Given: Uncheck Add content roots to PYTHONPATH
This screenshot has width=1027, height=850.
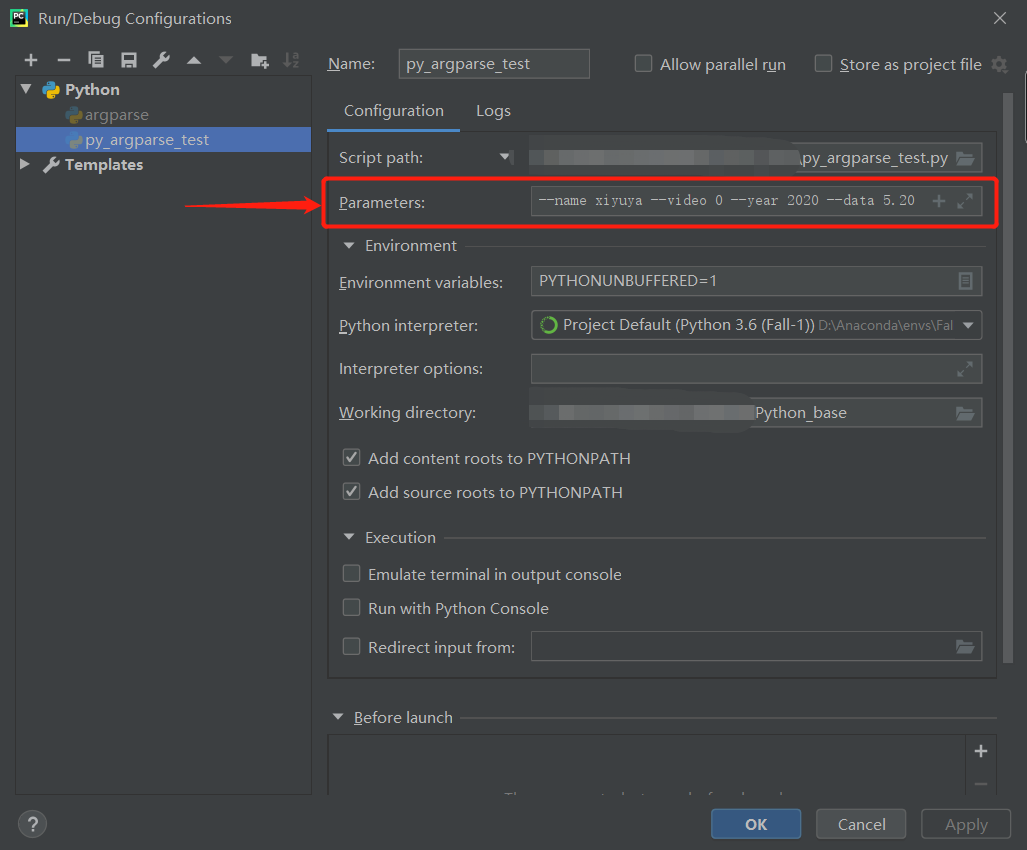Looking at the screenshot, I should coord(352,458).
